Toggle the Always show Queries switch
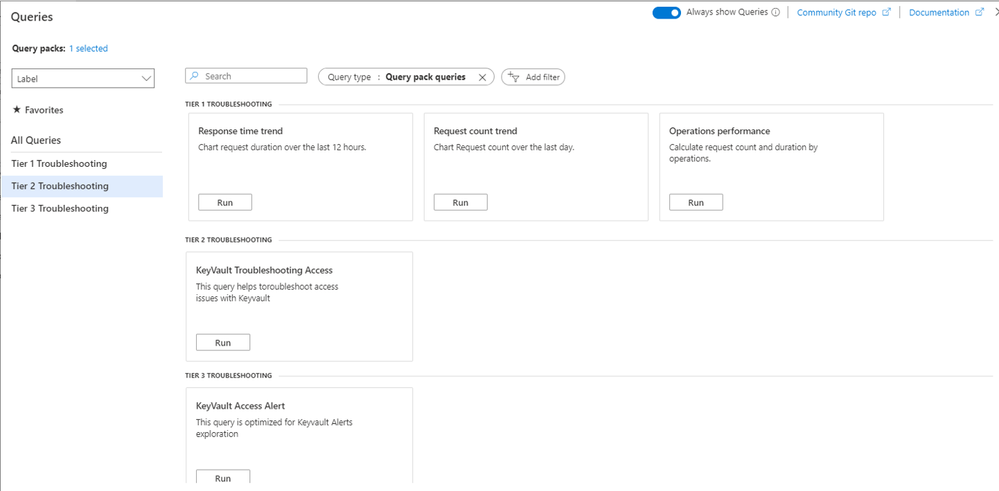This screenshot has width=999, height=491. [666, 13]
